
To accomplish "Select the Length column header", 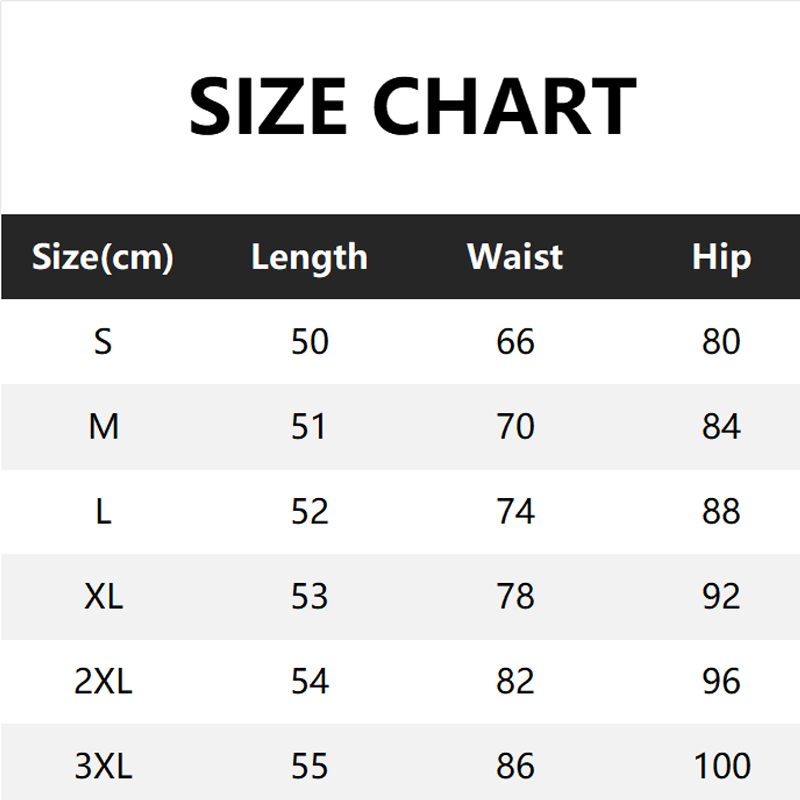I will click(x=309, y=257).
